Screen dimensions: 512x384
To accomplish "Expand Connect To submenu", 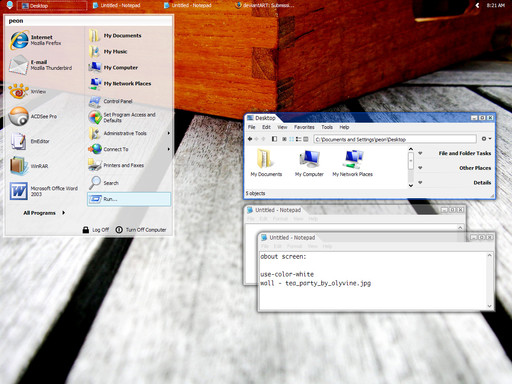I will [x=129, y=149].
